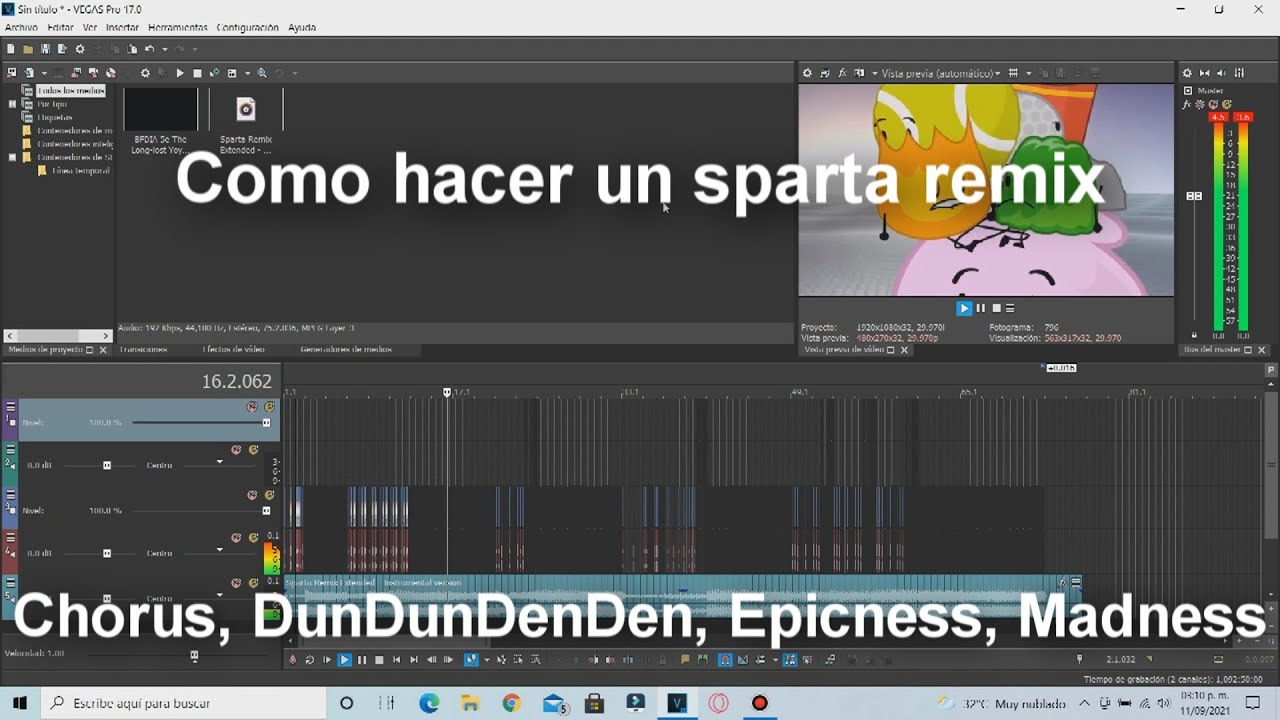Click Pause in the timeline transport bar
This screenshot has width=1280, height=720.
pyautogui.click(x=362, y=660)
